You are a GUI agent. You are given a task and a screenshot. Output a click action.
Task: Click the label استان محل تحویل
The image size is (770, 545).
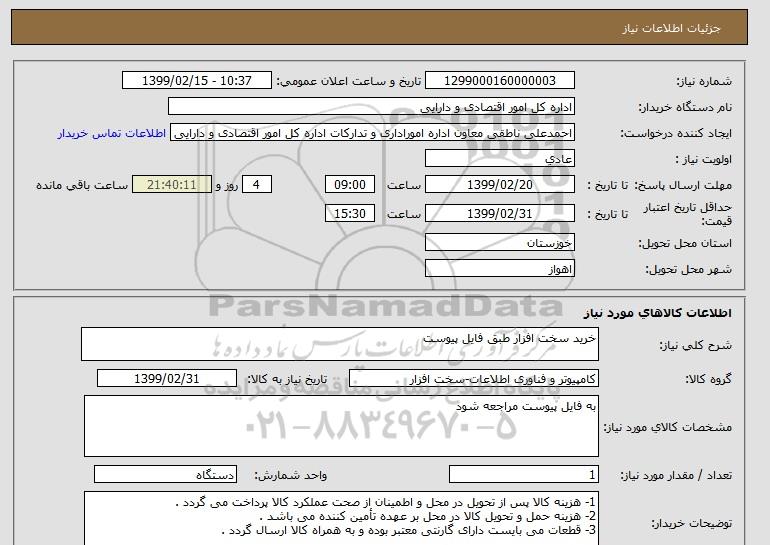[x=685, y=243]
